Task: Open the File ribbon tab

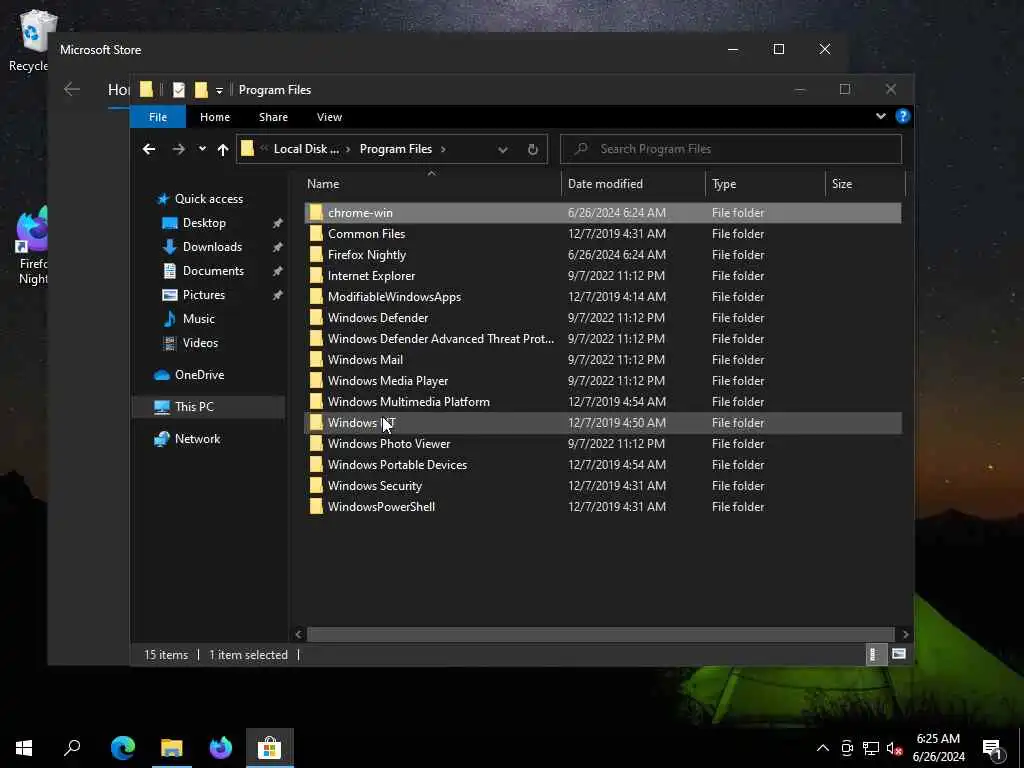Action: pos(158,117)
